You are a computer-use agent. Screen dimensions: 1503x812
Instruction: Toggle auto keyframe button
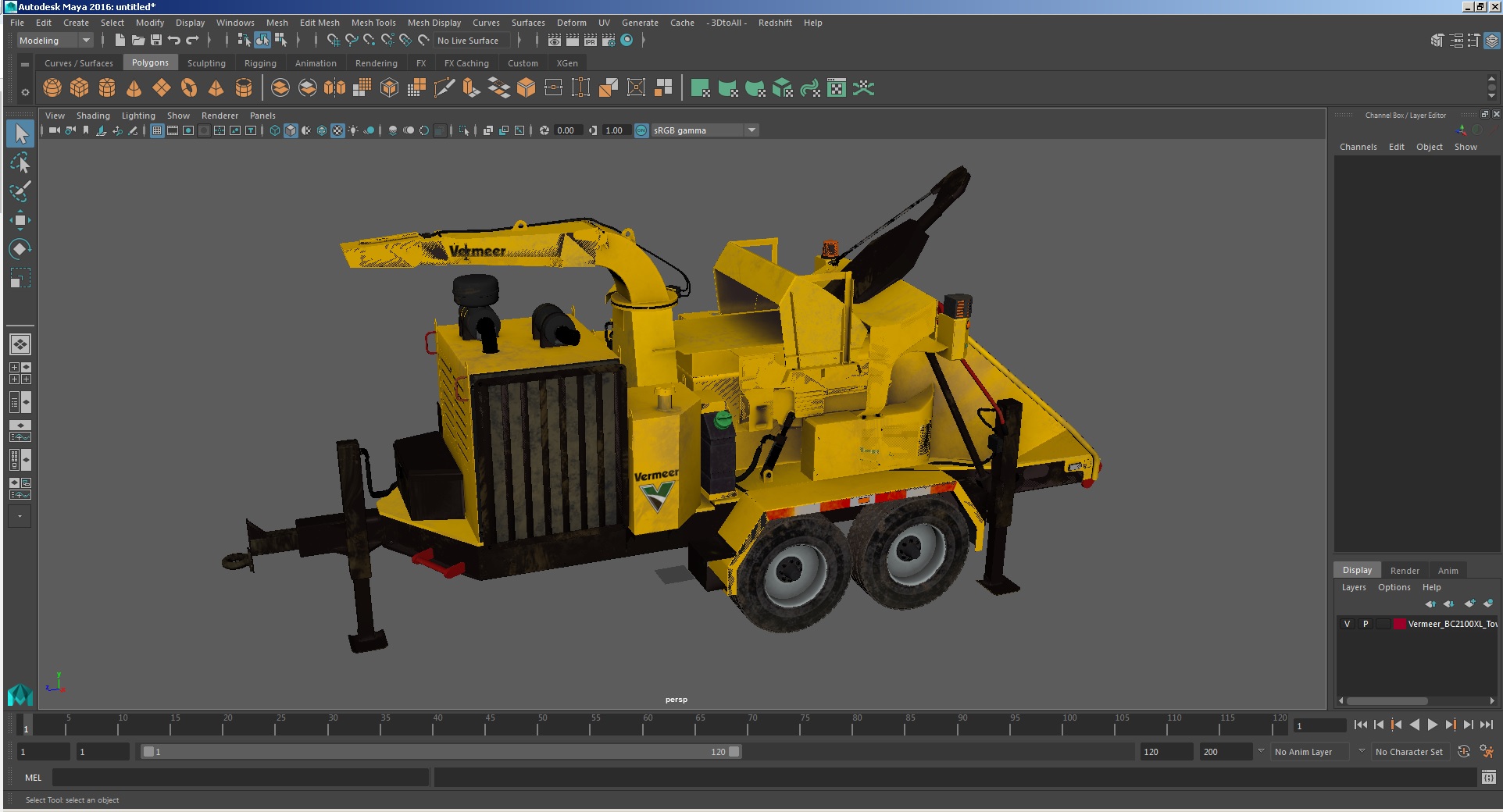coord(1464,751)
